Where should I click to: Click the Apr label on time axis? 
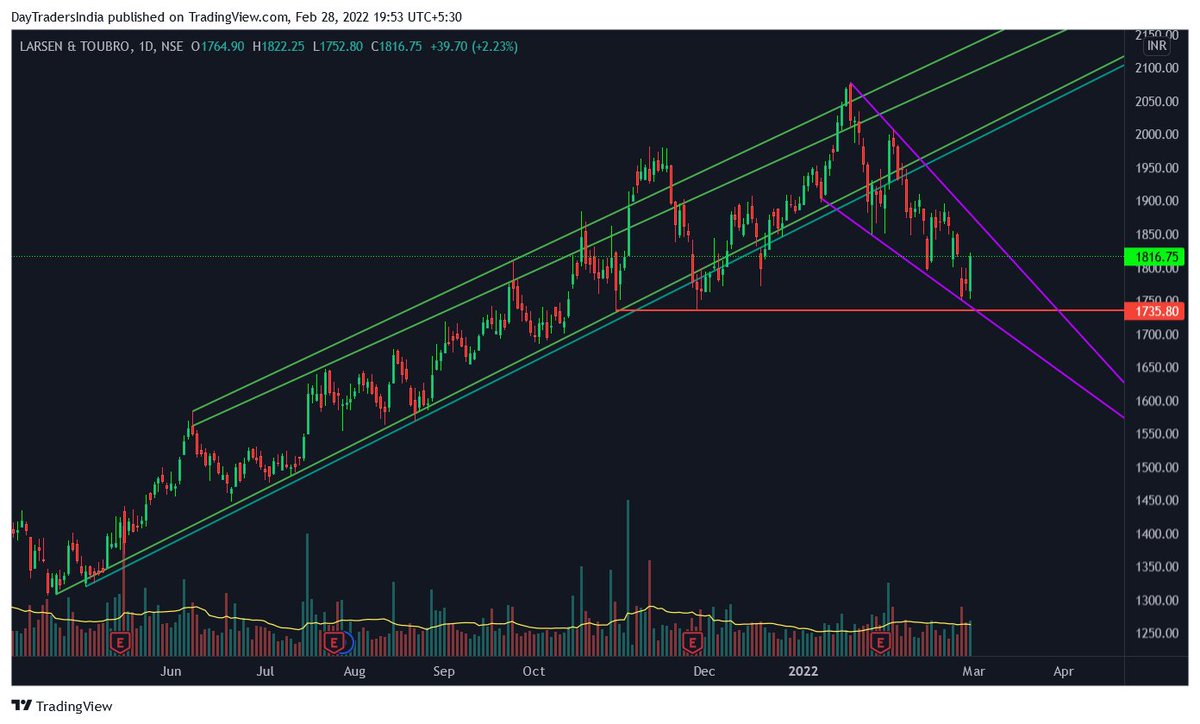coord(1064,672)
